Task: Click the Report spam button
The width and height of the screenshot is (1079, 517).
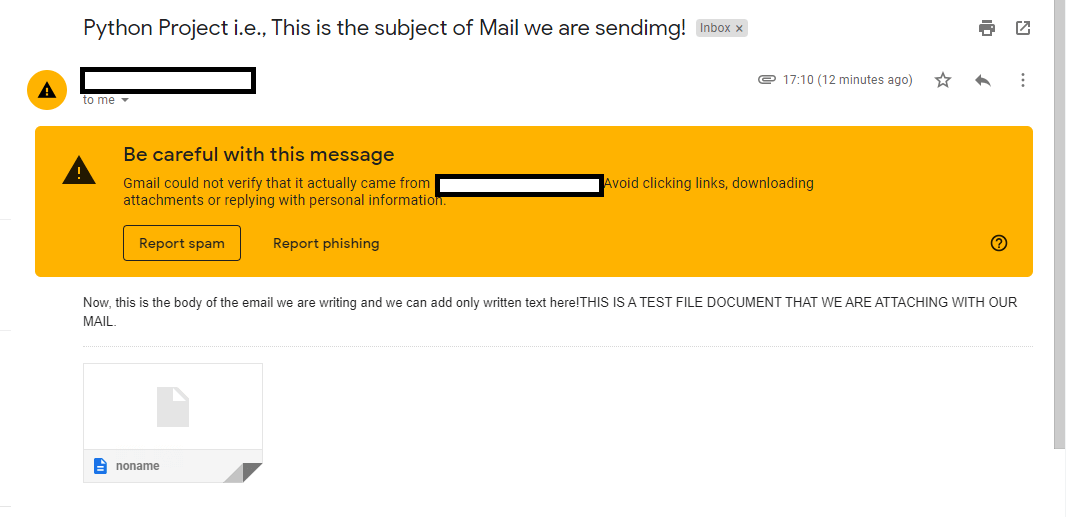Action: pos(182,243)
